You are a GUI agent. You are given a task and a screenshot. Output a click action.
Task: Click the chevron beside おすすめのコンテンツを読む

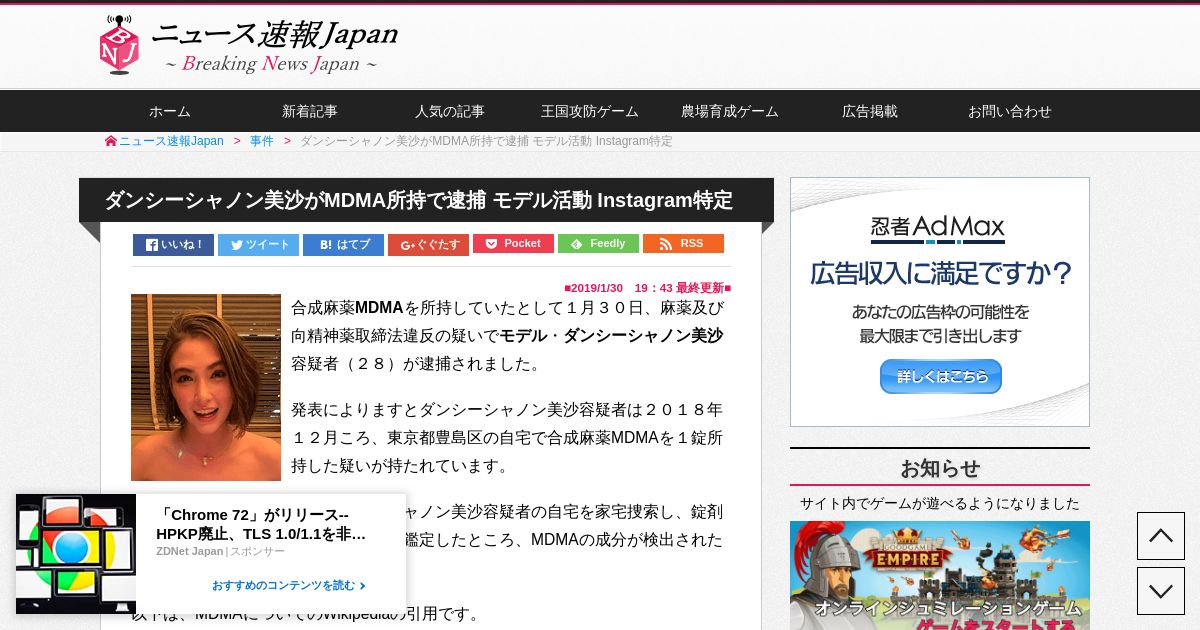(362, 586)
